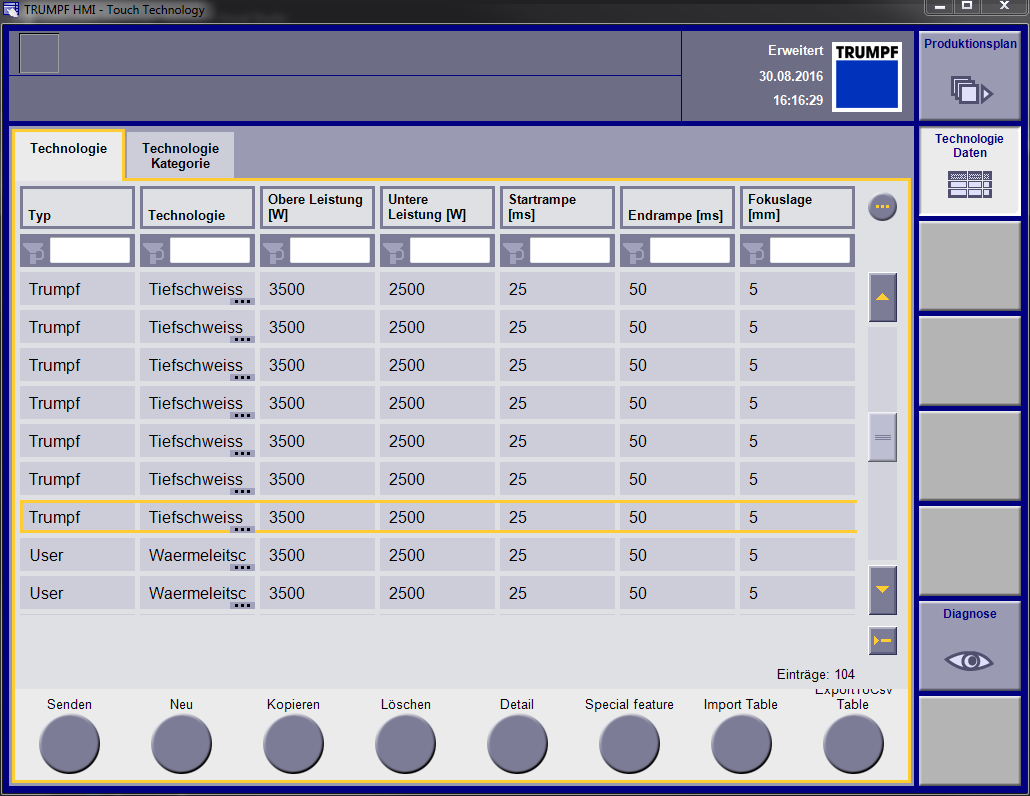Click the Senden round button
This screenshot has height=796, width=1030.
coord(70,743)
